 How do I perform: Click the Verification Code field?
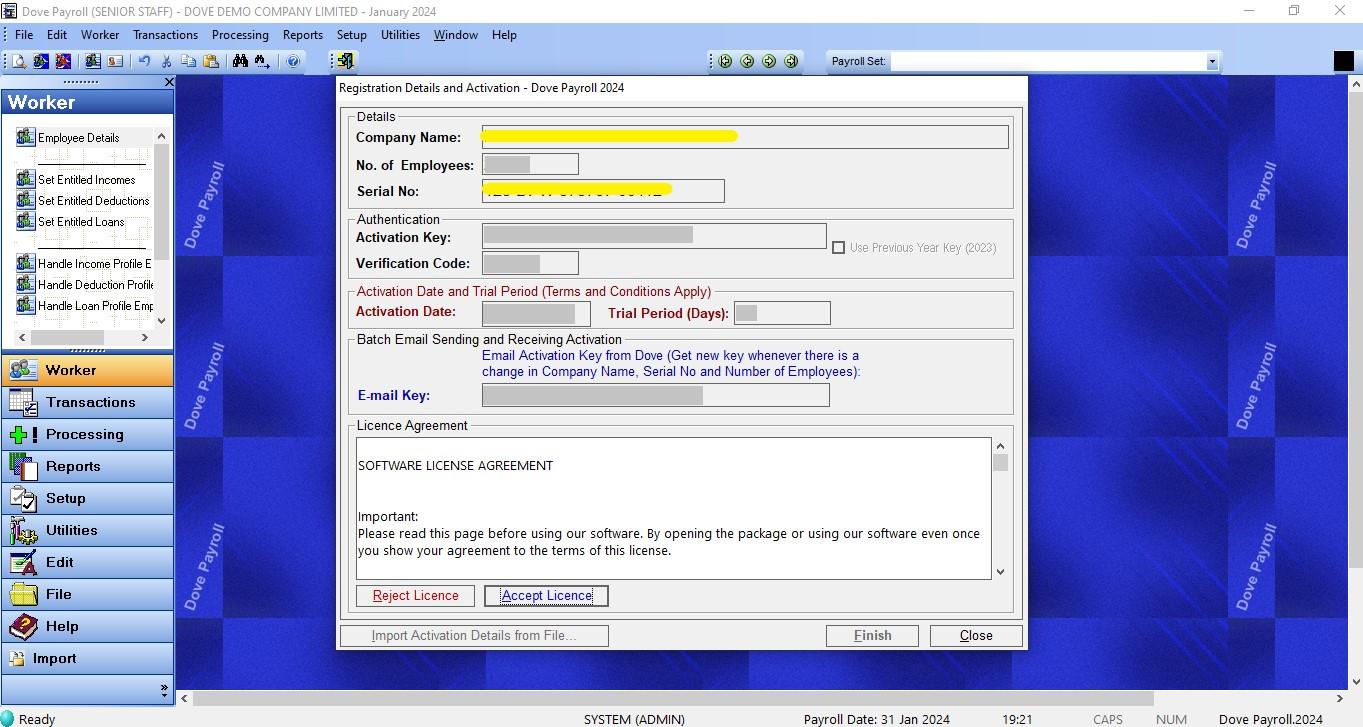530,263
